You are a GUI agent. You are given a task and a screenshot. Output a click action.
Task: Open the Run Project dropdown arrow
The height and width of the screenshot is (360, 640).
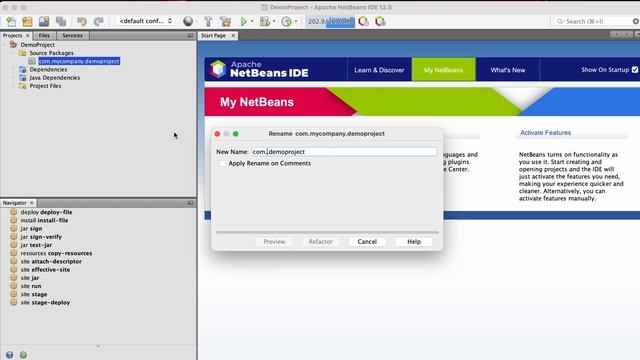click(x=252, y=21)
